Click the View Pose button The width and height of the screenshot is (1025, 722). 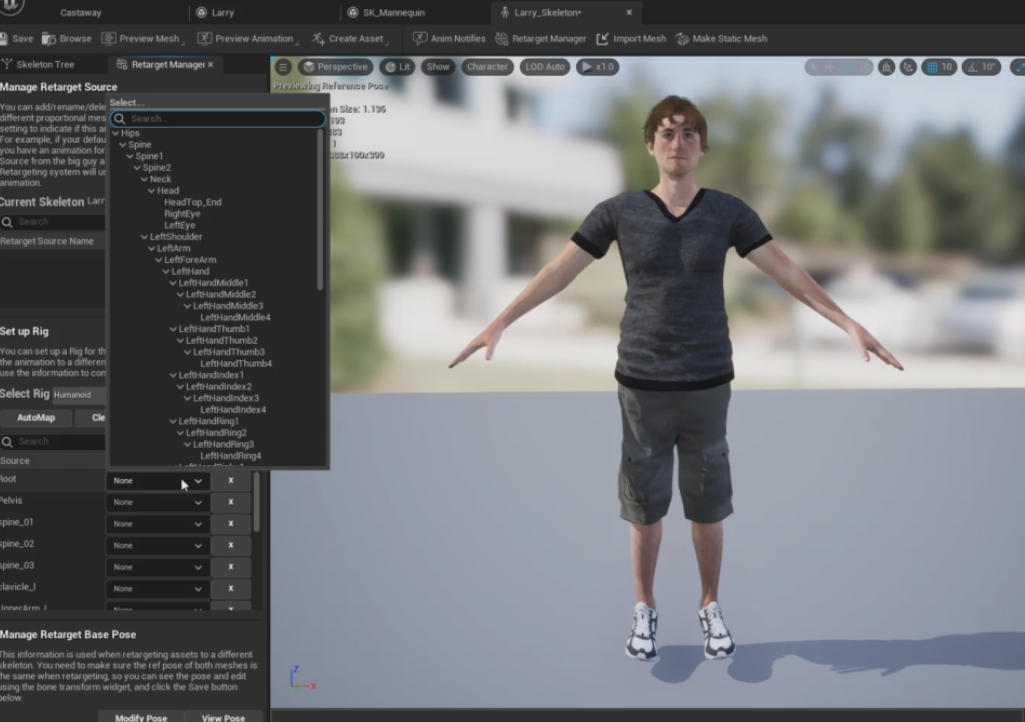tap(223, 717)
